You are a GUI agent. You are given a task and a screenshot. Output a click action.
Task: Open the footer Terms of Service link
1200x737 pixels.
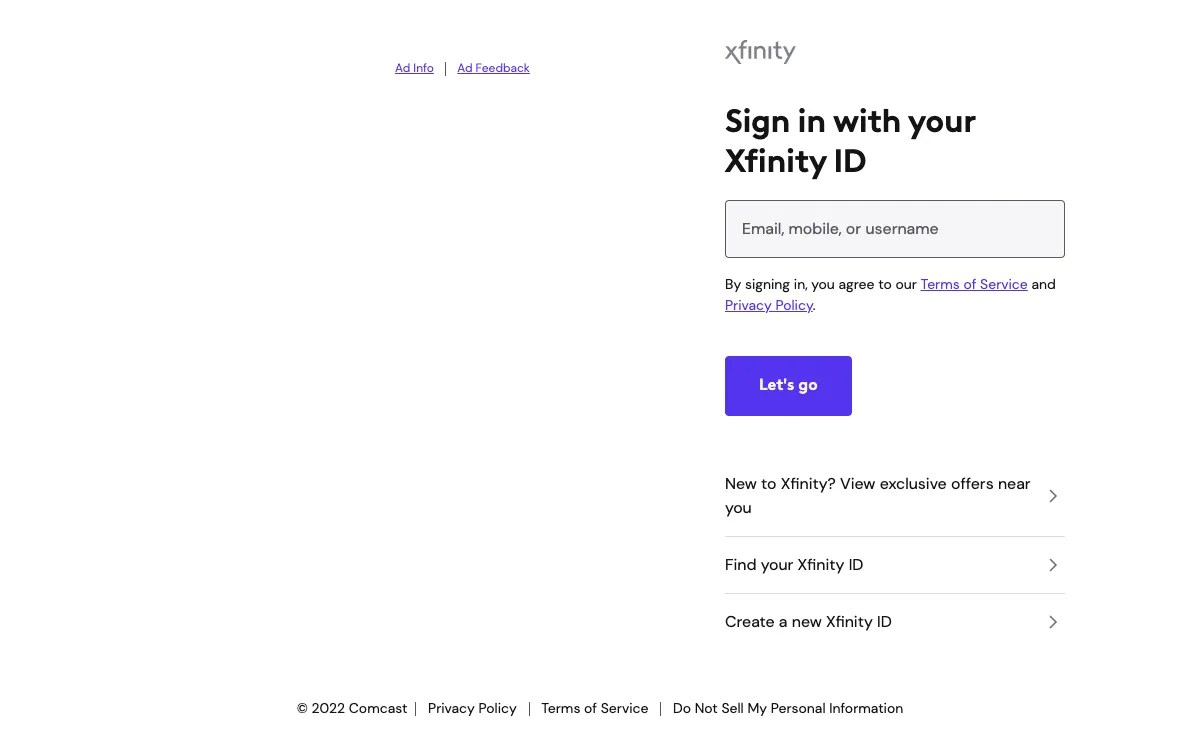click(x=594, y=708)
